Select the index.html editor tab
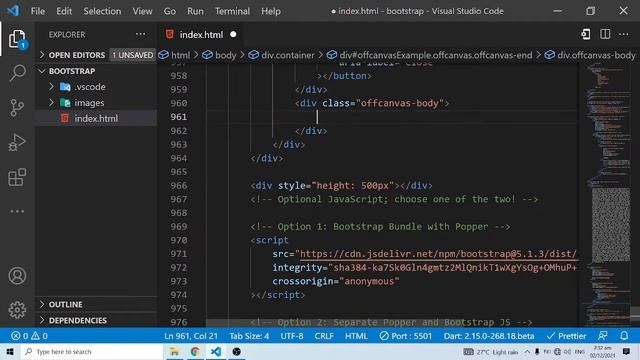Viewport: 640px width, 360px height. (200, 34)
